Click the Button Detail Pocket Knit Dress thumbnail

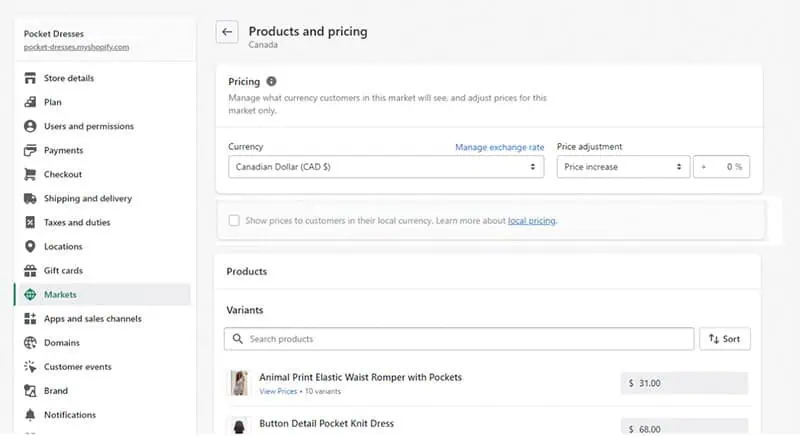(x=239, y=426)
